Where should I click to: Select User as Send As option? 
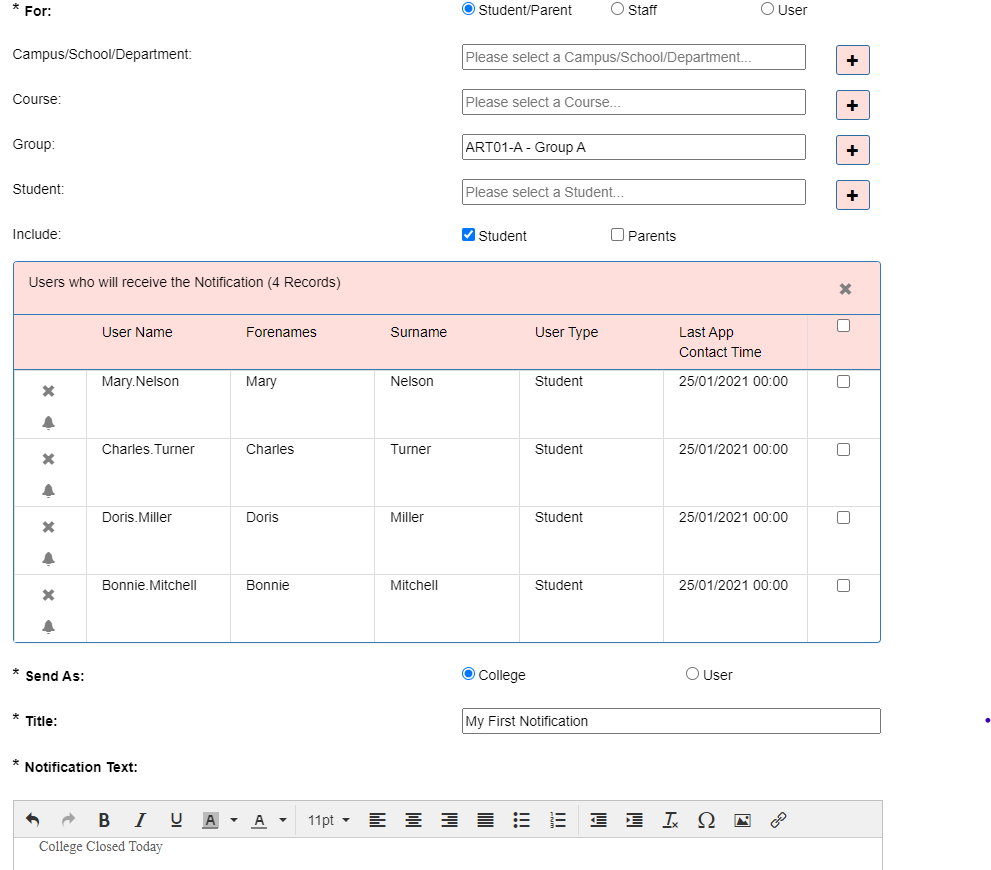click(693, 674)
